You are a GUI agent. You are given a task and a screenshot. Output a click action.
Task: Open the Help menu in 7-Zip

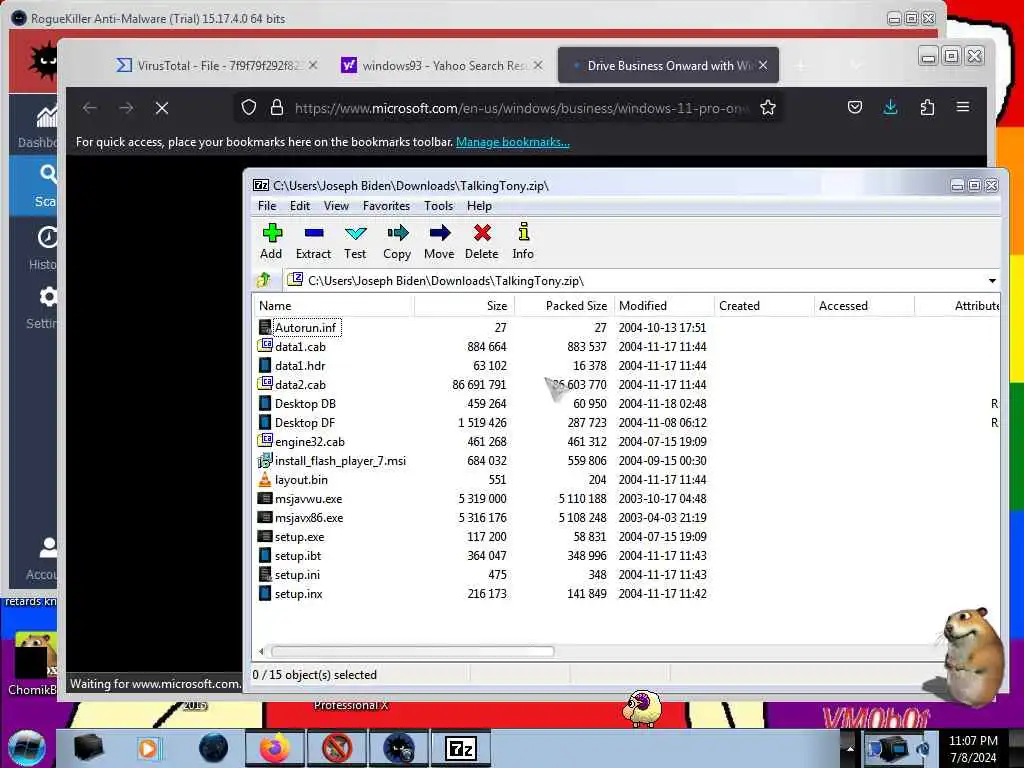pyautogui.click(x=479, y=206)
